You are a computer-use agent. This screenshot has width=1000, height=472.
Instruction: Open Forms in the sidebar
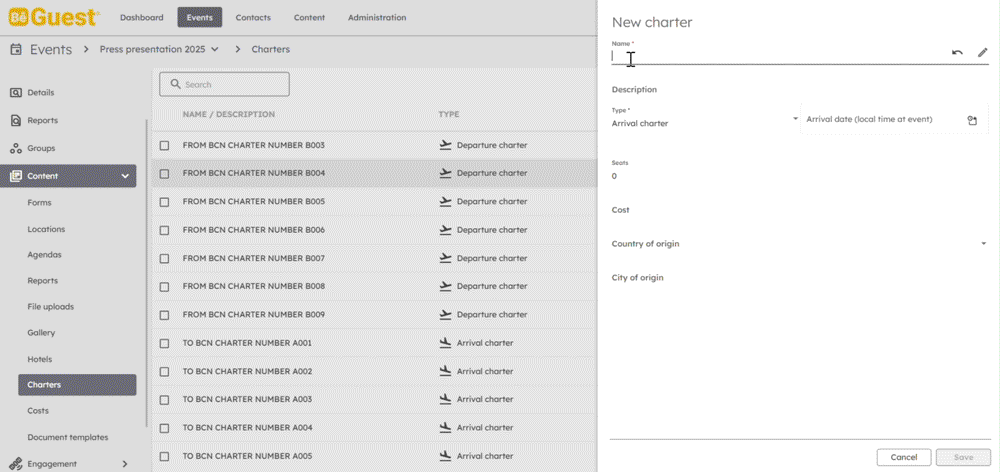(40, 203)
